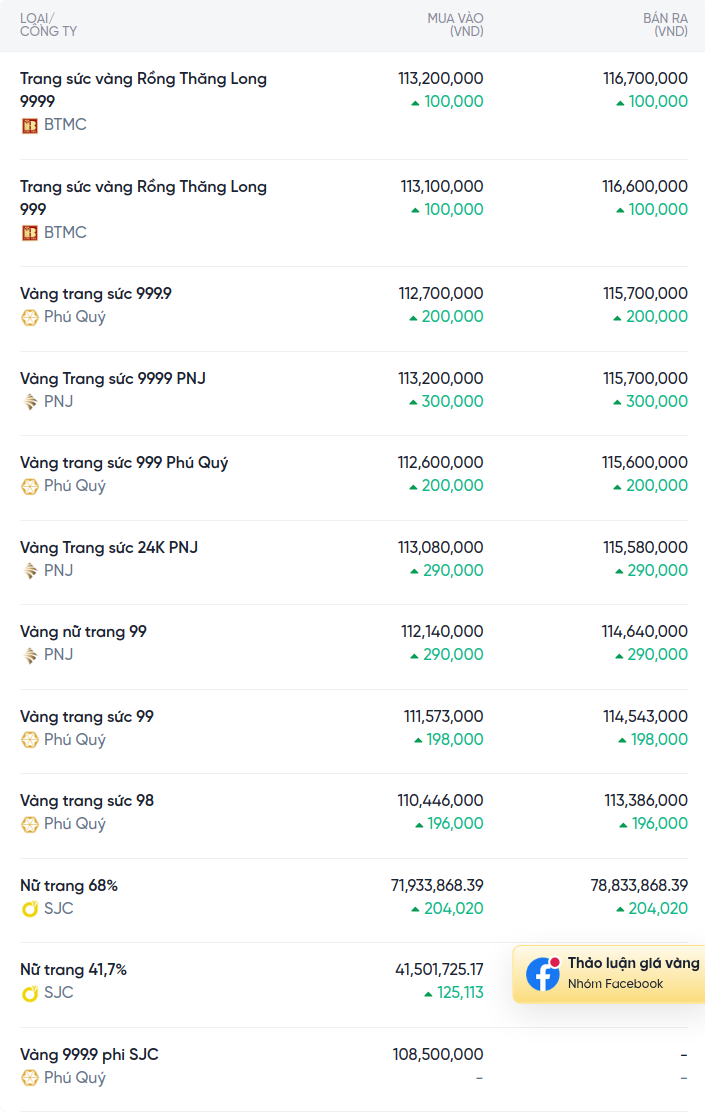
Task: Click Phú Quý logo under Vàng trang sức 999.9
Action: 29,318
